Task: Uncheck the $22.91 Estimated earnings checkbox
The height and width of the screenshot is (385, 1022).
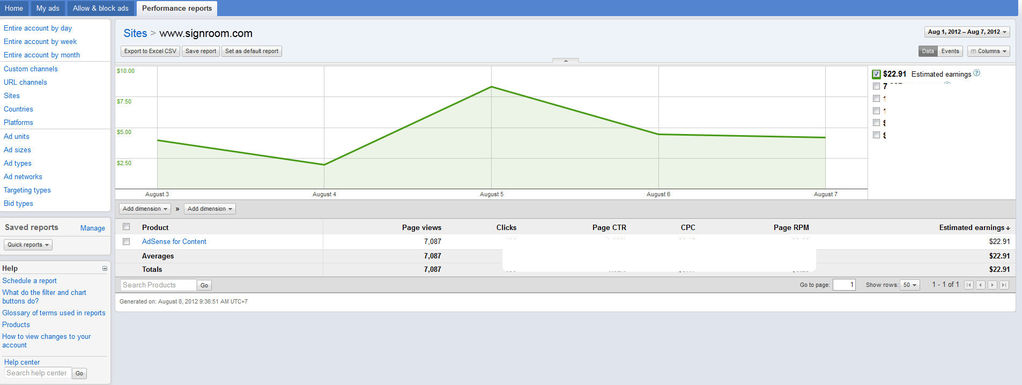Action: (x=877, y=74)
